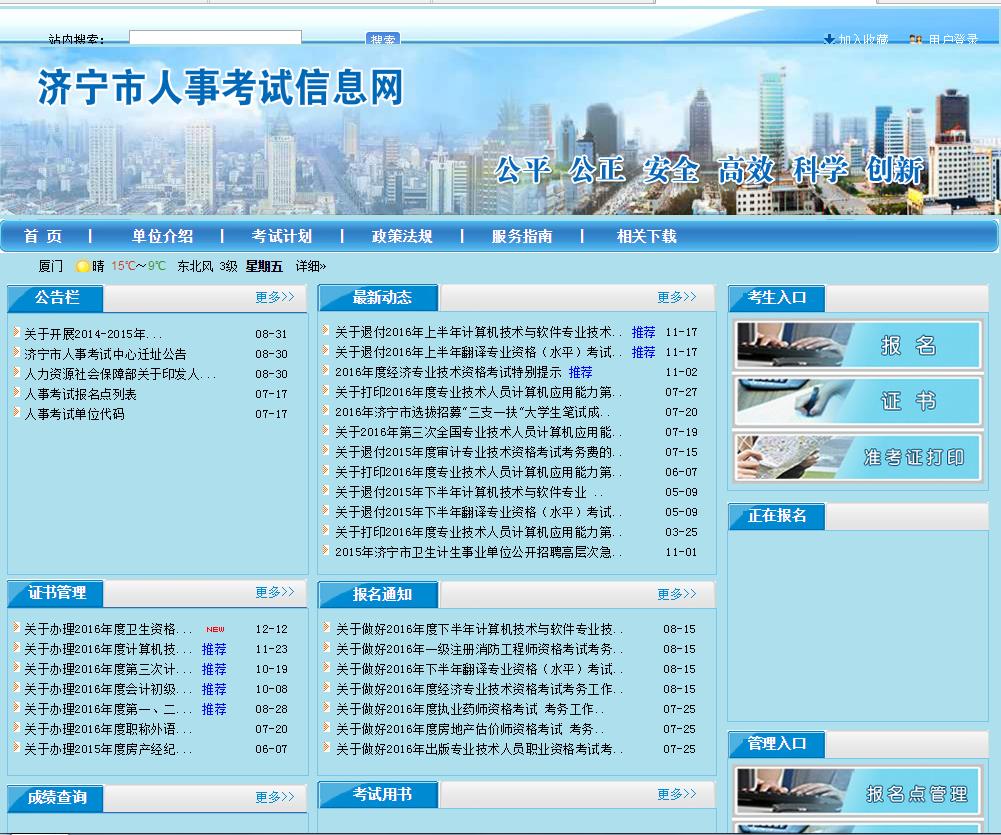Open 人事考试单位代码 link
The width and height of the screenshot is (1001, 835).
(74, 414)
